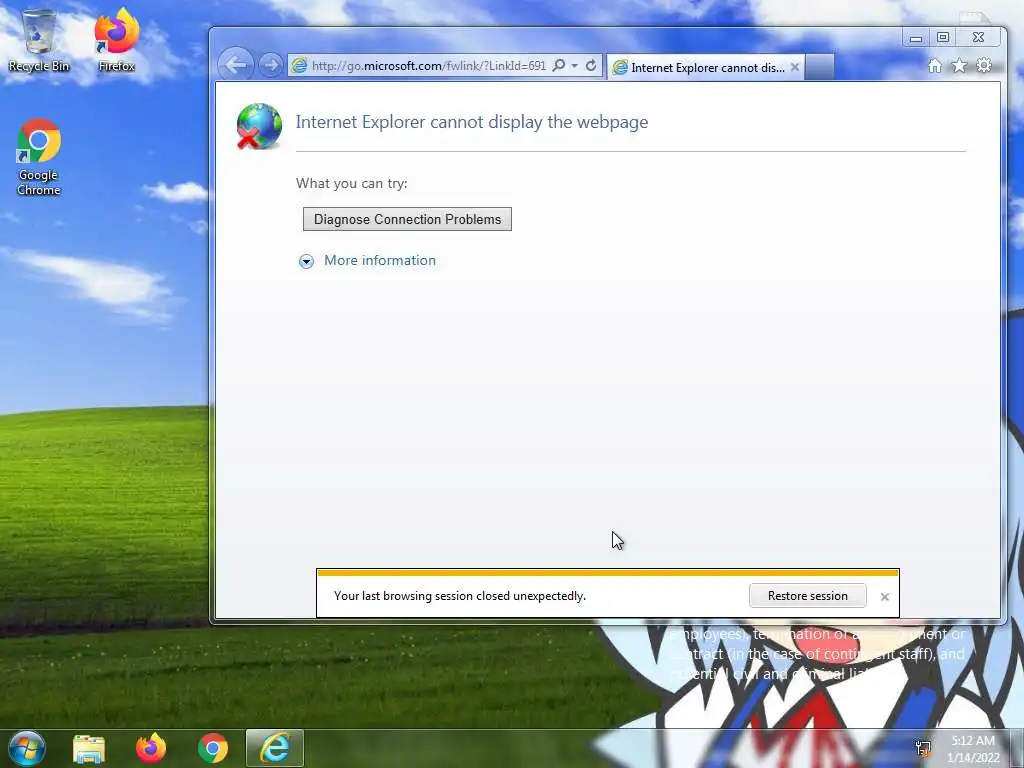The image size is (1024, 768).
Task: Open the Recycle Bin desktop icon
Action: pyautogui.click(x=39, y=40)
